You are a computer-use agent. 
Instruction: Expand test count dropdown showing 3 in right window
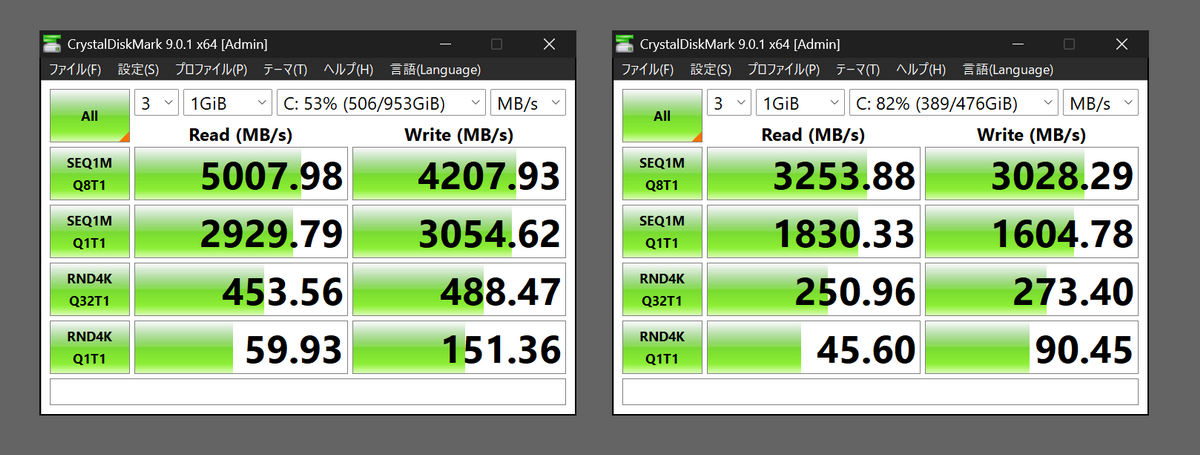tap(729, 103)
